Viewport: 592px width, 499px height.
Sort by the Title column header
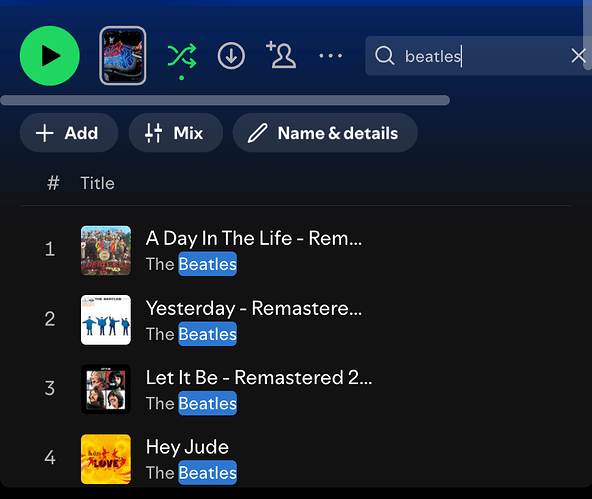97,183
